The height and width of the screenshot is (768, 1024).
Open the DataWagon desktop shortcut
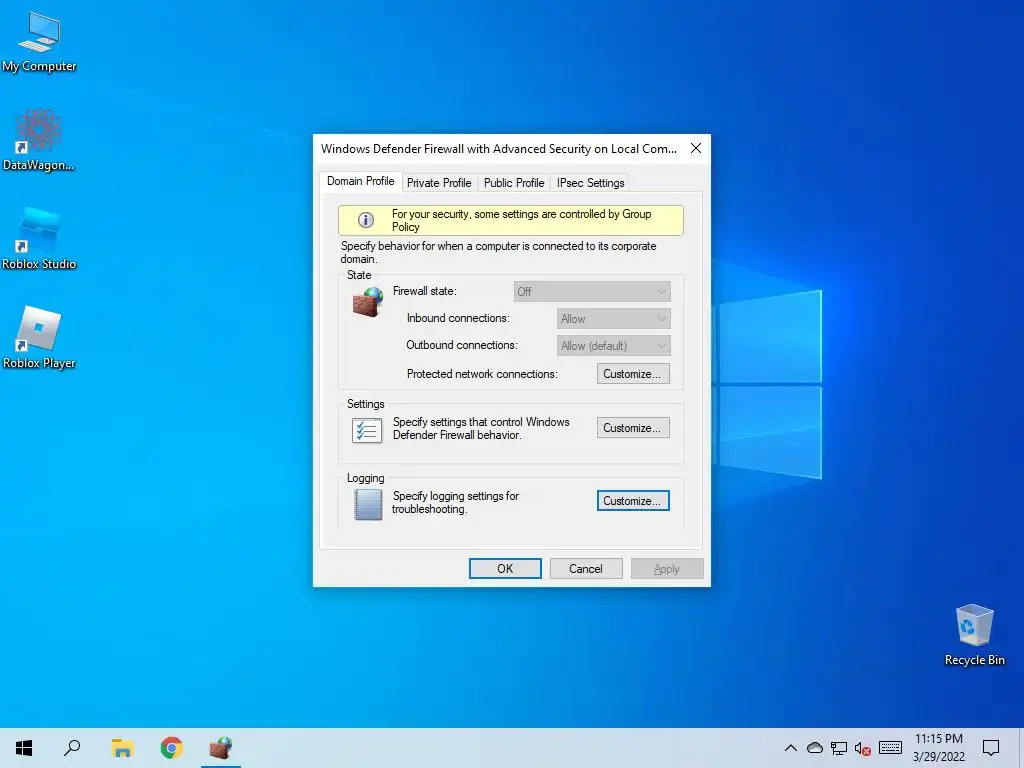pyautogui.click(x=38, y=140)
